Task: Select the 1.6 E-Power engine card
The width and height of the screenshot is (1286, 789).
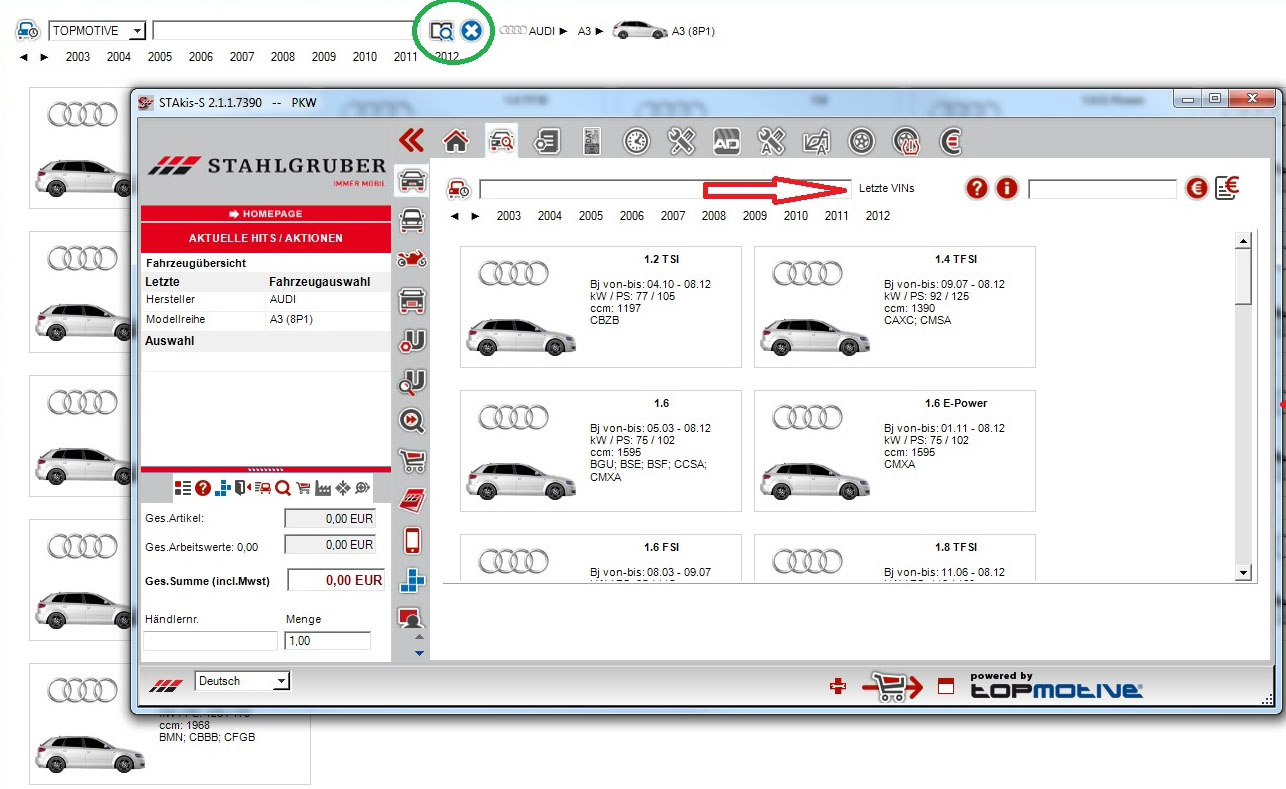Action: point(895,451)
